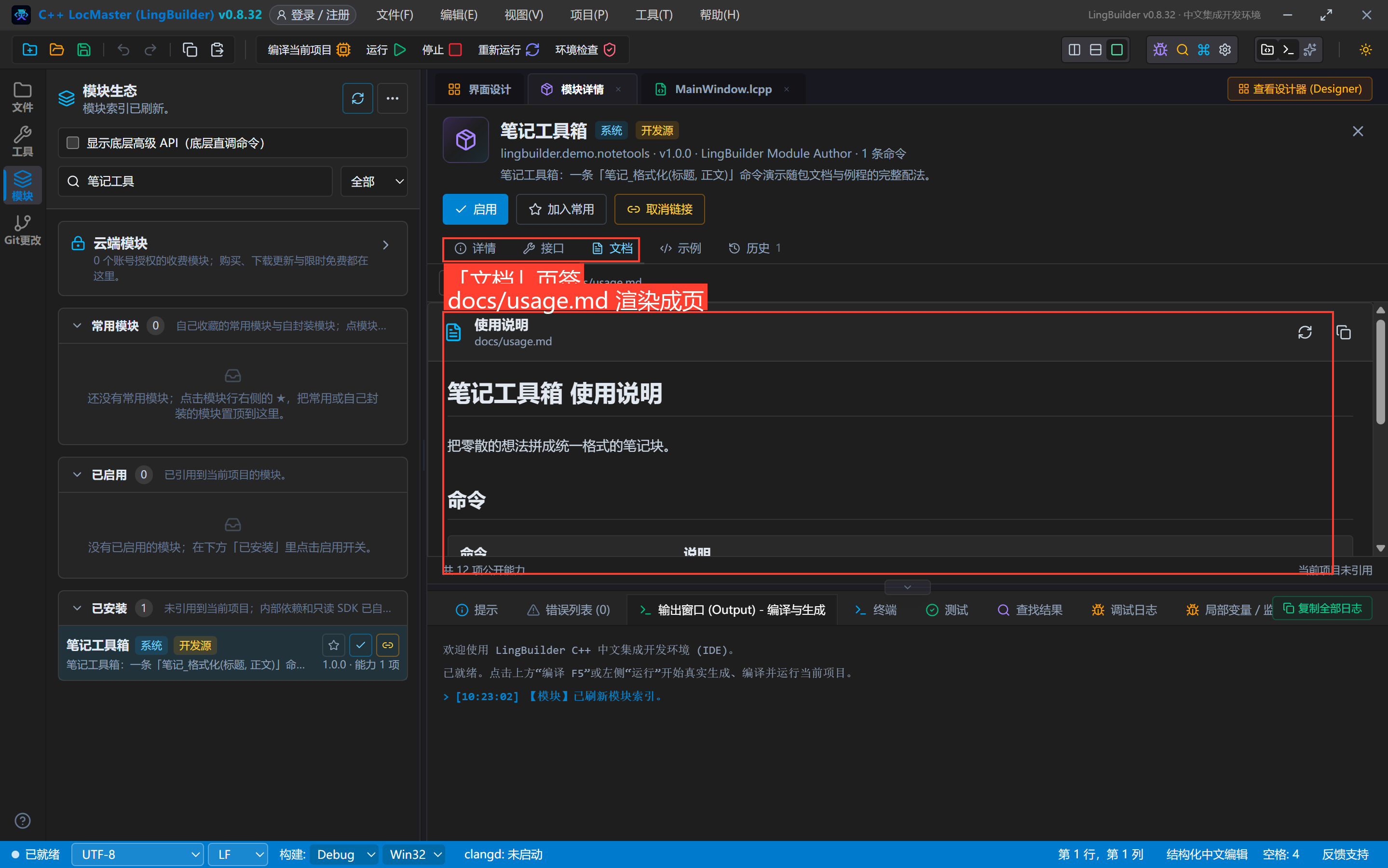Open the settings gear in the top toolbar
The width and height of the screenshot is (1388, 868).
(1225, 50)
